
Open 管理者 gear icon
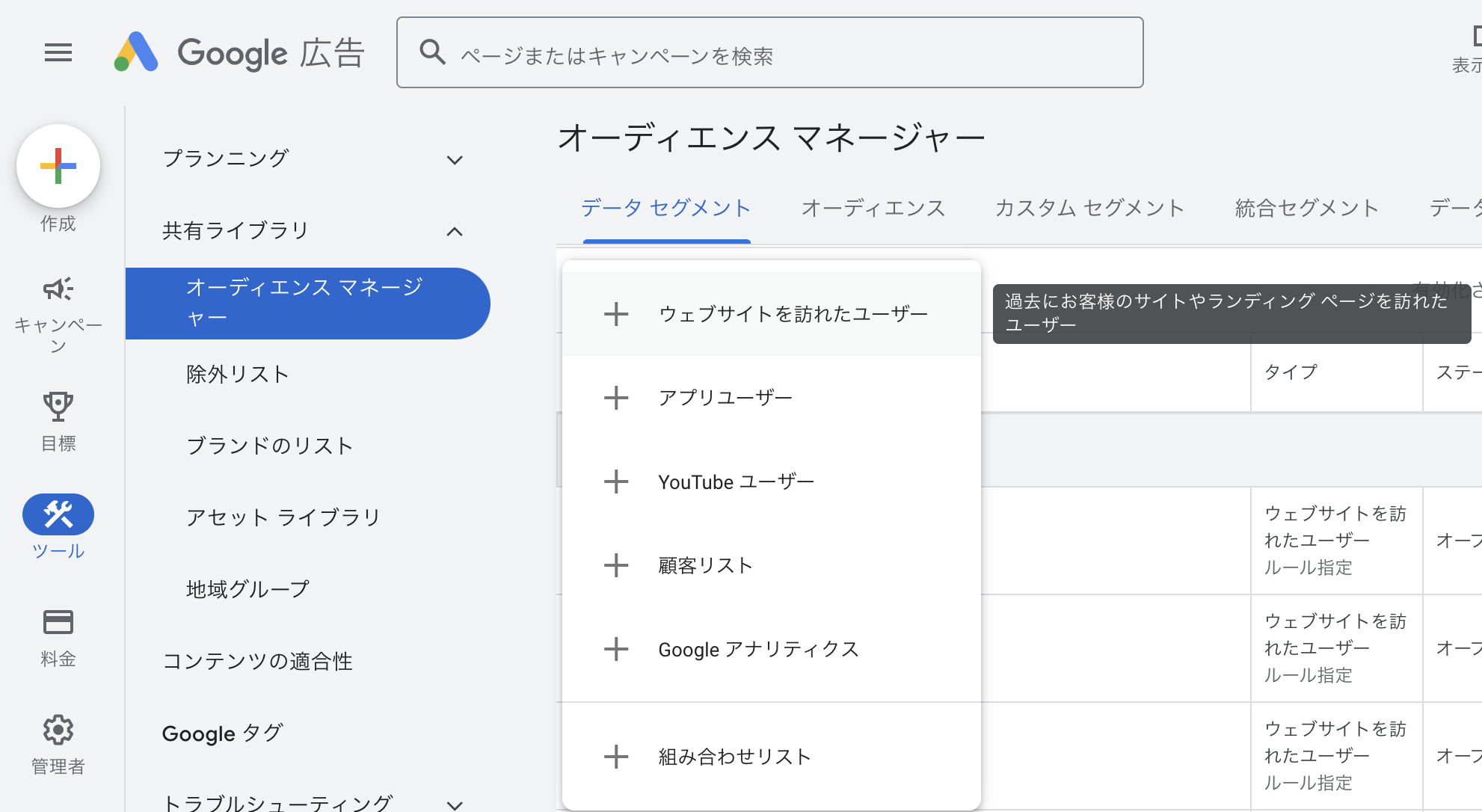58,730
